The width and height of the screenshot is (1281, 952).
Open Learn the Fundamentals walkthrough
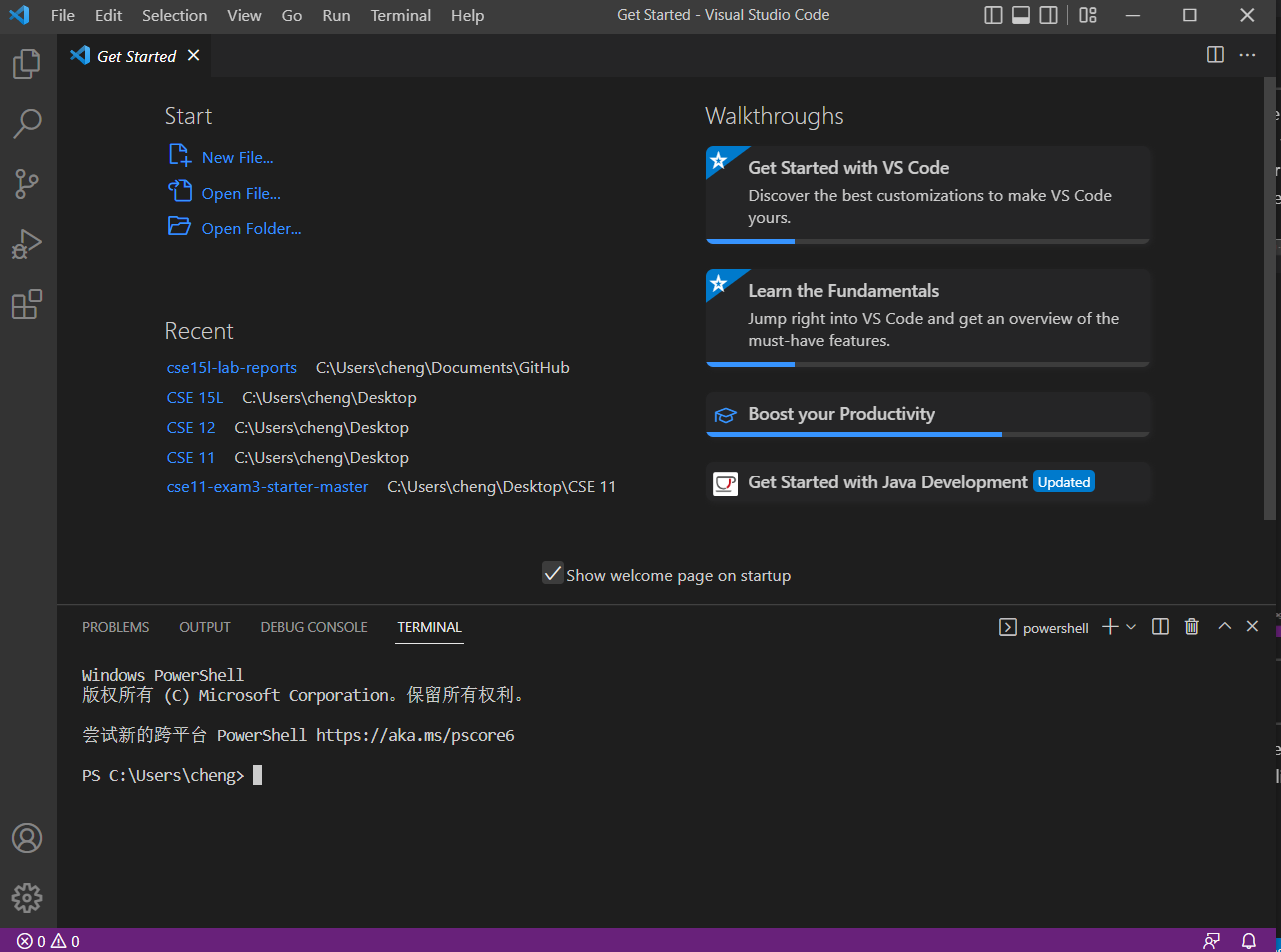click(x=928, y=316)
